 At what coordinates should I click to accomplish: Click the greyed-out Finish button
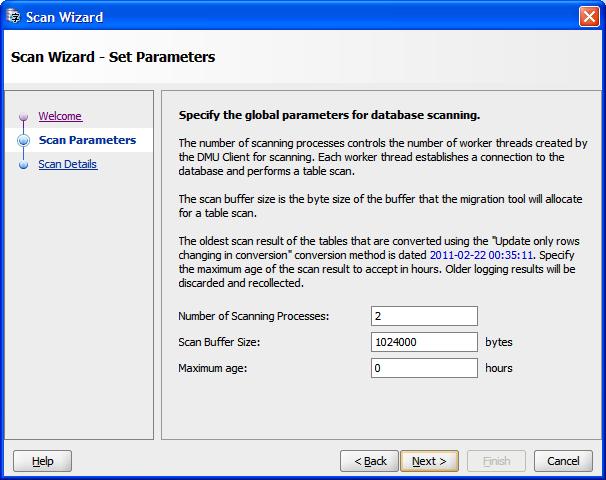[x=496, y=461]
